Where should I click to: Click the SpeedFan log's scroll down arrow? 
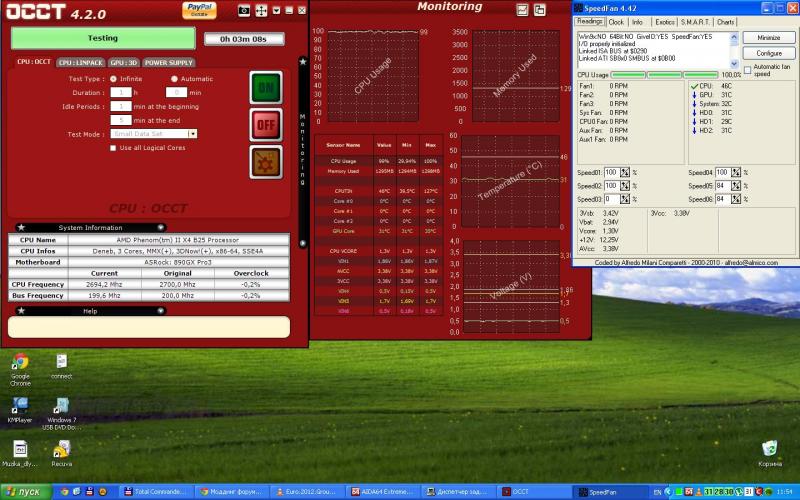point(734,64)
